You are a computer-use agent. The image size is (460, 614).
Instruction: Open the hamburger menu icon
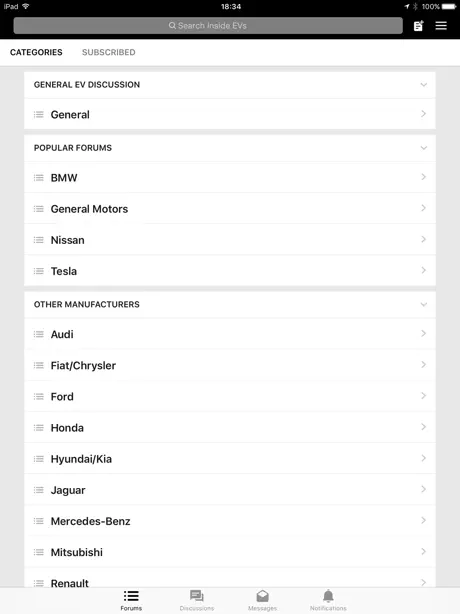[x=441, y=26]
